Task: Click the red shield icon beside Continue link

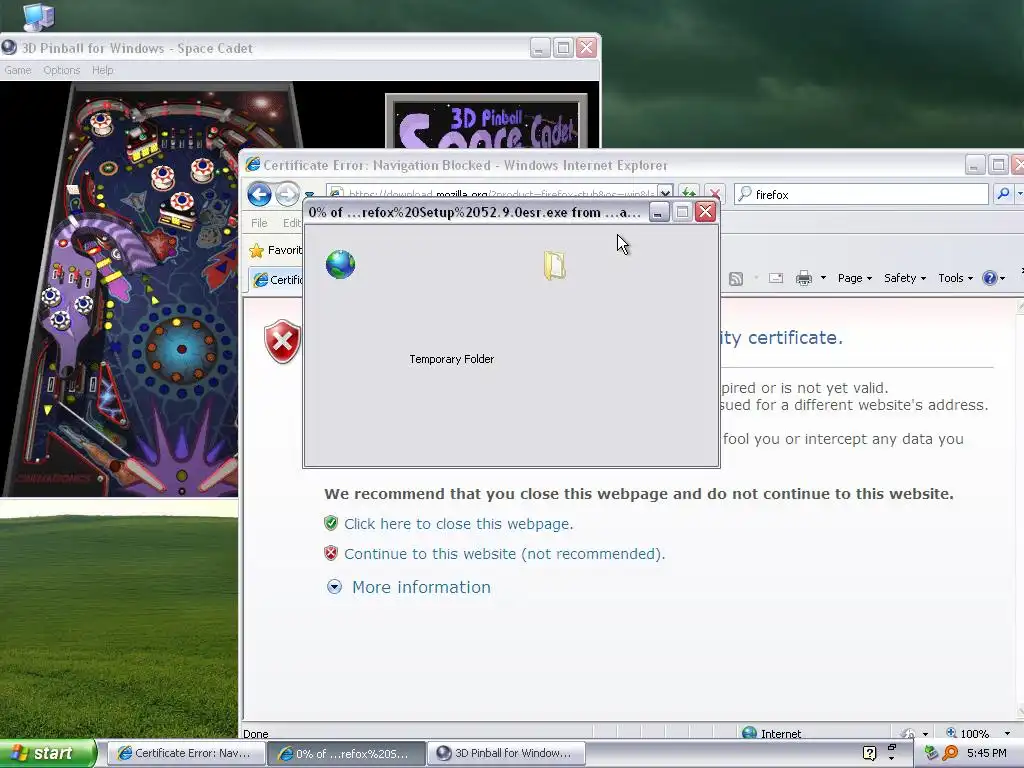Action: click(331, 553)
